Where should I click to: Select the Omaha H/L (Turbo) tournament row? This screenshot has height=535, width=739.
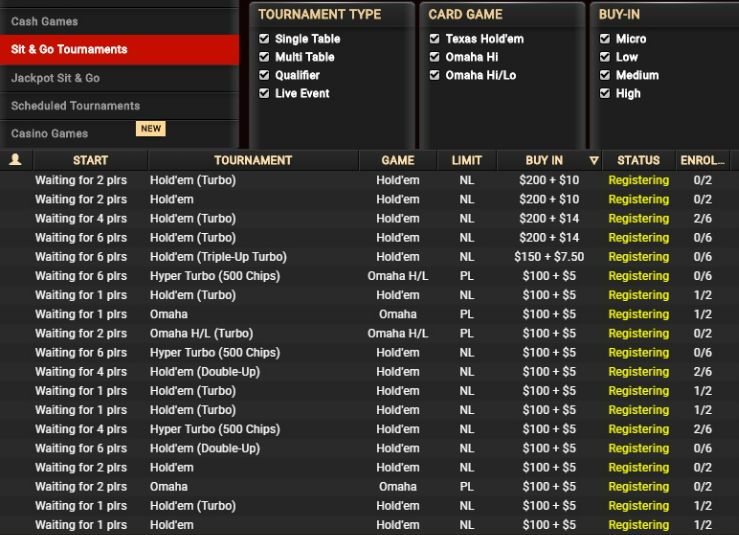click(370, 333)
